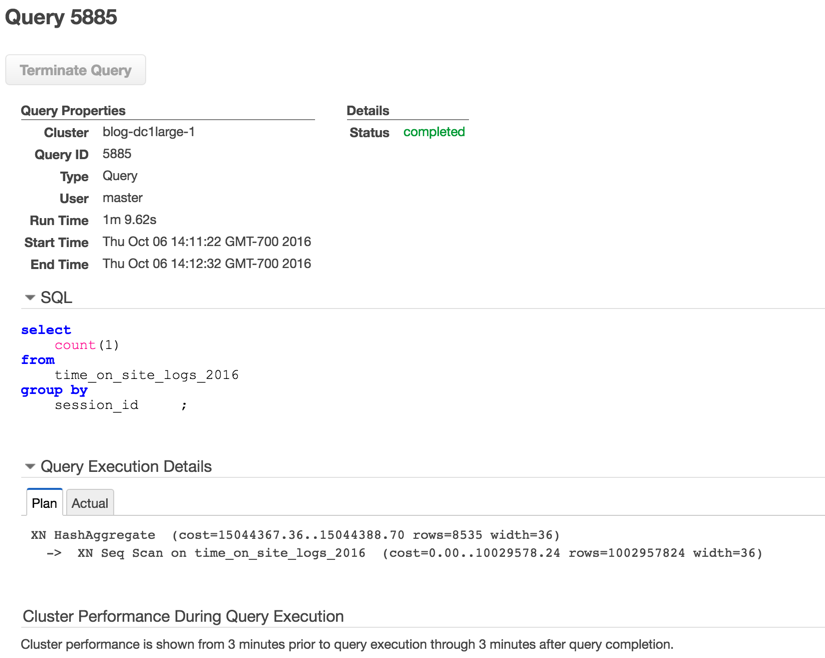Click the Query Execution Details heading
This screenshot has height=658, width=825.
click(x=126, y=467)
